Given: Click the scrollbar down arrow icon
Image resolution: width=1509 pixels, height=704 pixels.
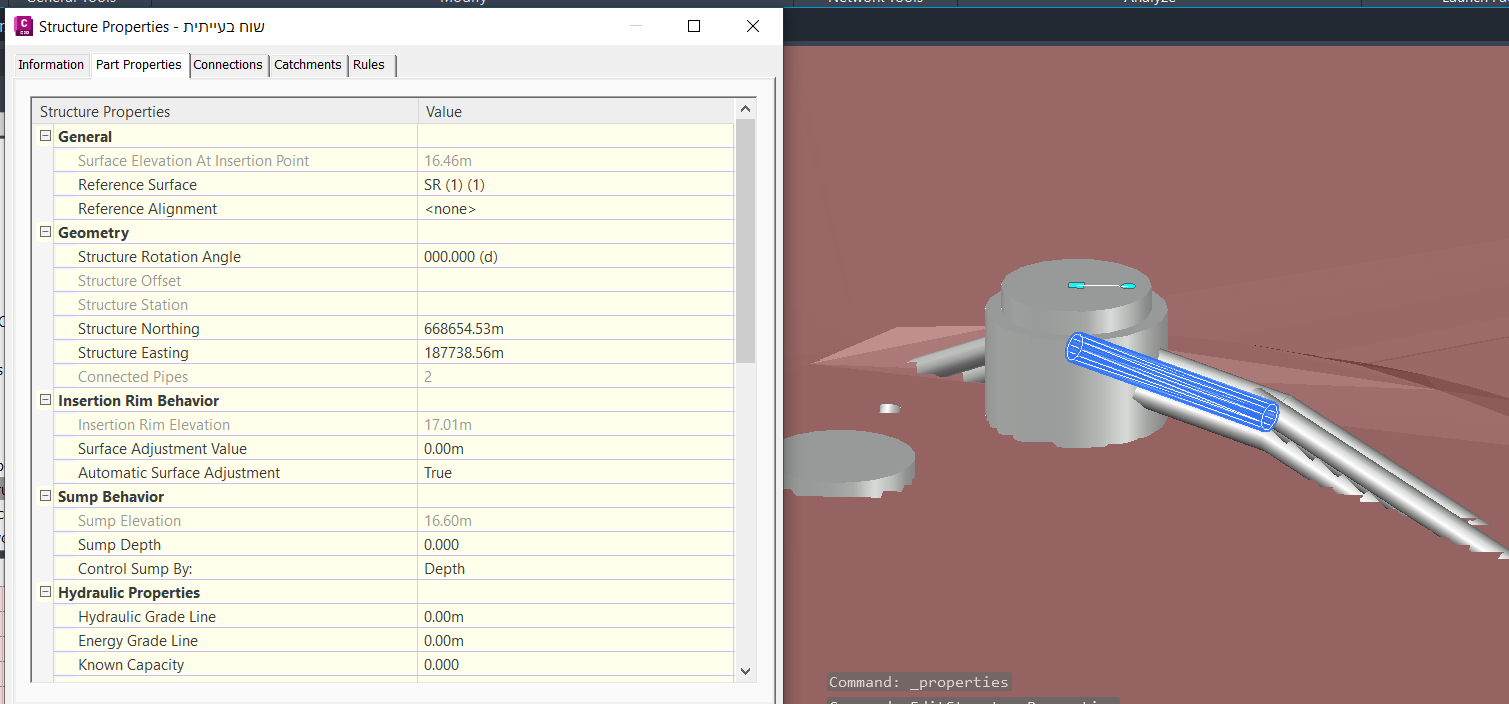Looking at the screenshot, I should pos(745,670).
